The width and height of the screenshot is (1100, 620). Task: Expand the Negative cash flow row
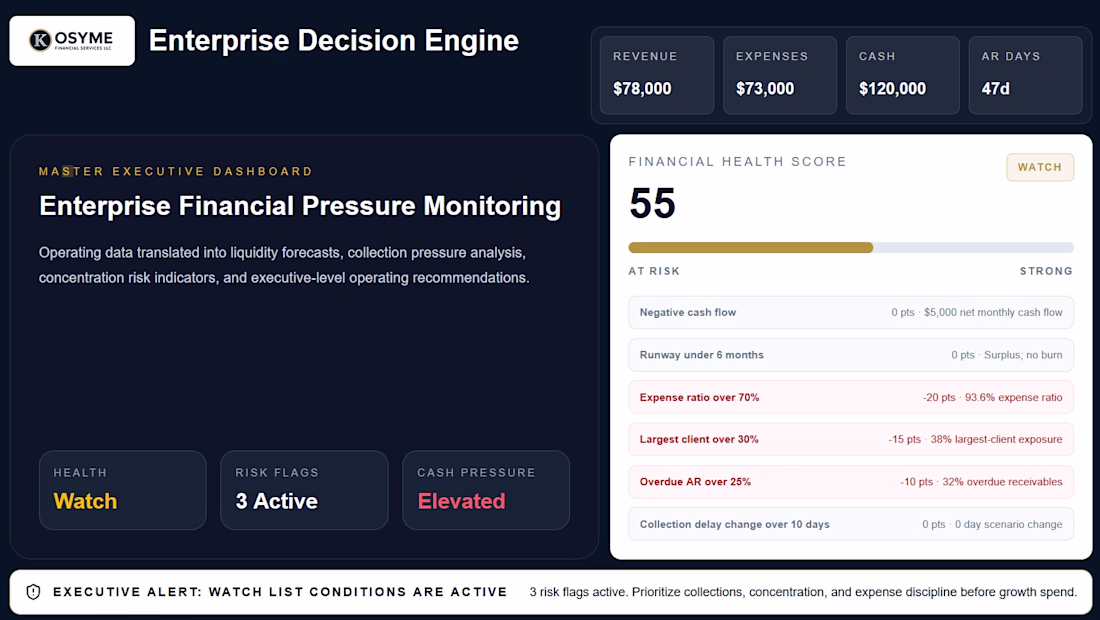click(850, 312)
